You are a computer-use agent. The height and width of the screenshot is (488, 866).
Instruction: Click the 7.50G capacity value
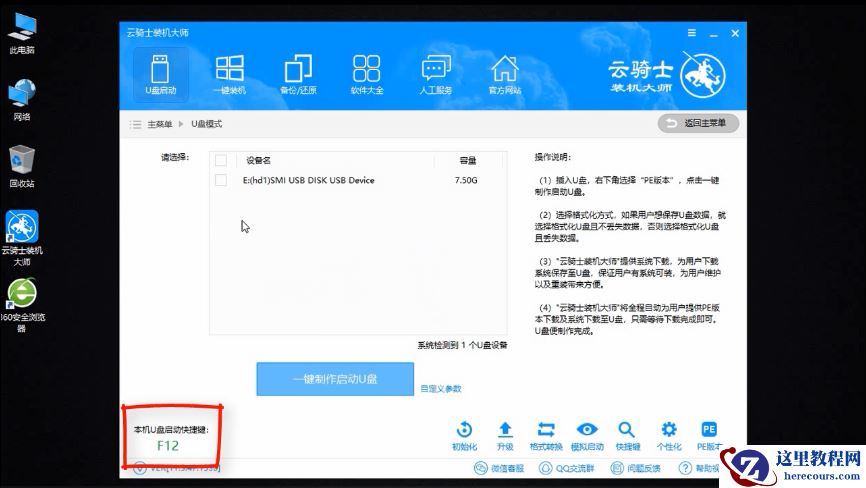pos(466,180)
